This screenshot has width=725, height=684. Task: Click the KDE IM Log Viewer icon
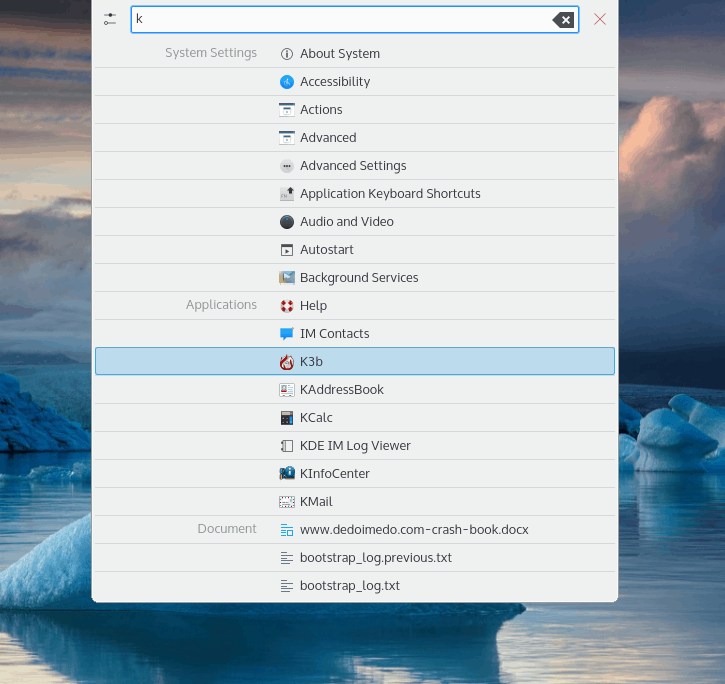point(287,446)
